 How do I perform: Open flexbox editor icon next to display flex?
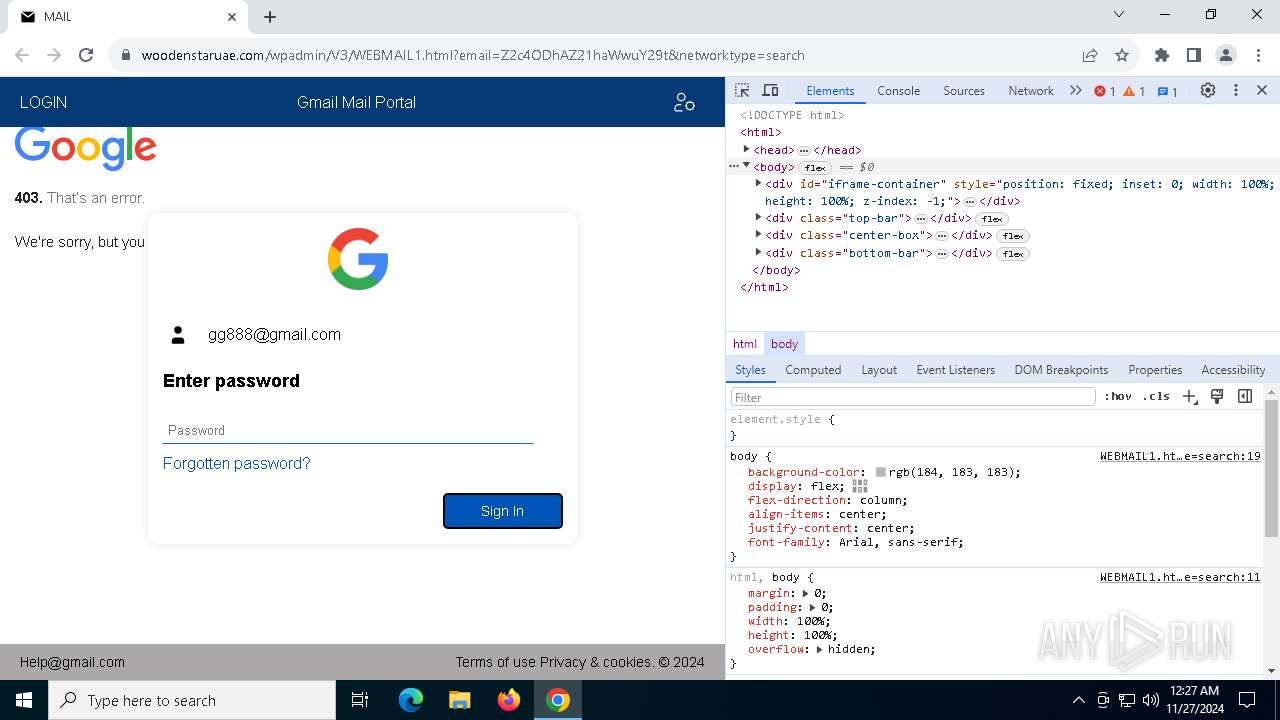click(x=860, y=486)
